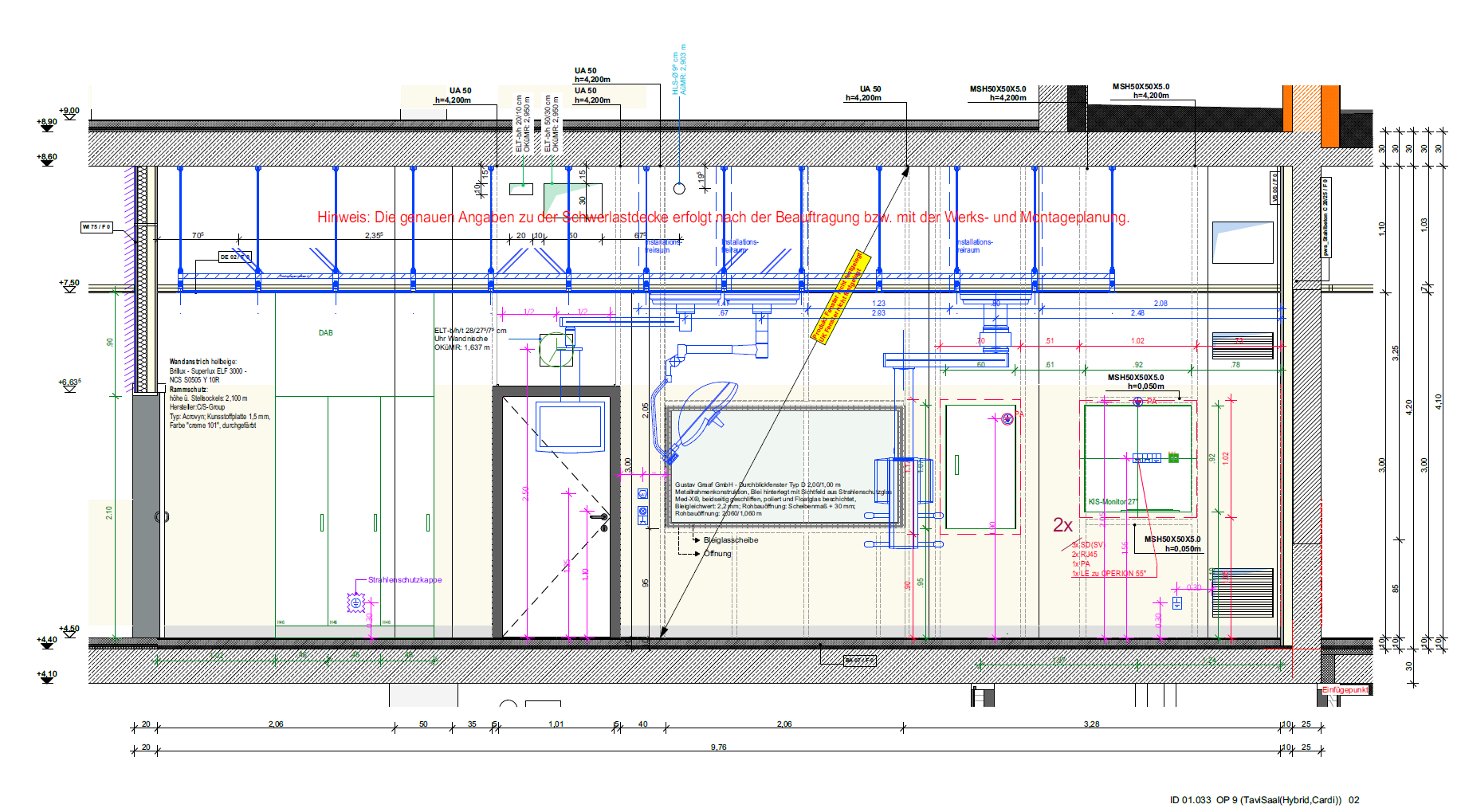Click the round HLS ceiling opening circle
Viewport: 1457px width, 812px height.
click(x=679, y=189)
